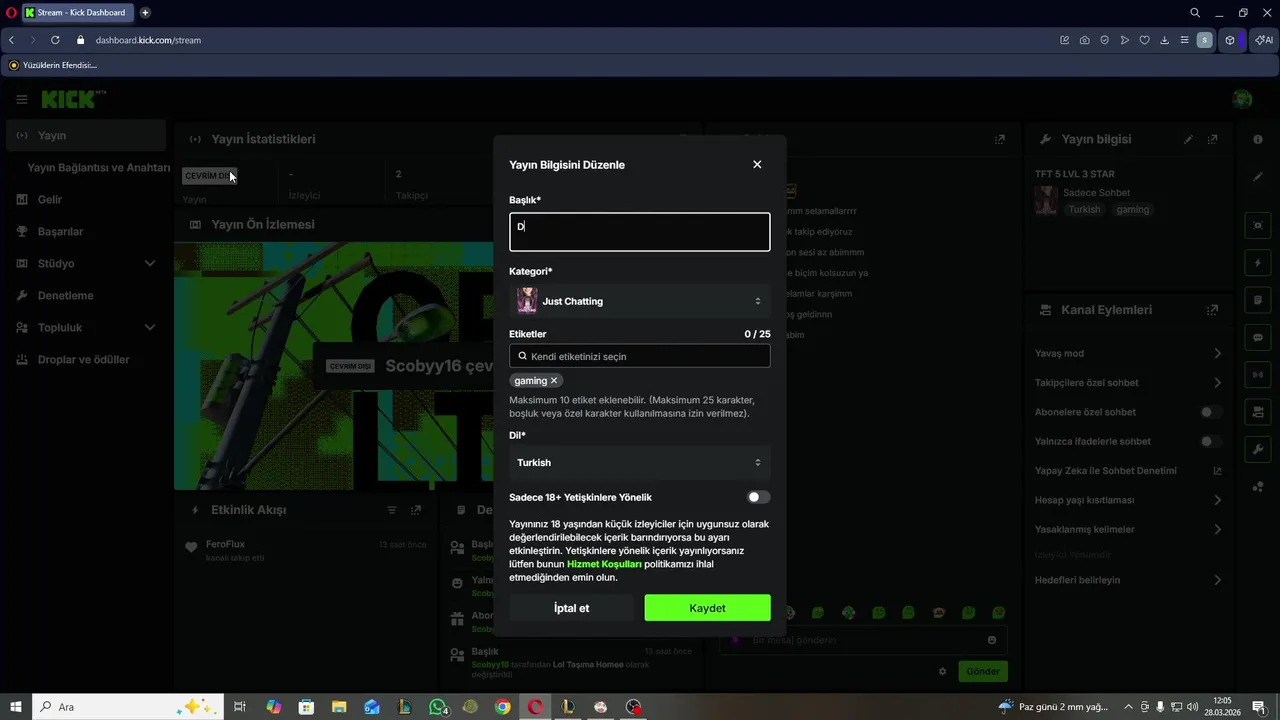Click the chat bubble icon in right rail

(x=1258, y=338)
